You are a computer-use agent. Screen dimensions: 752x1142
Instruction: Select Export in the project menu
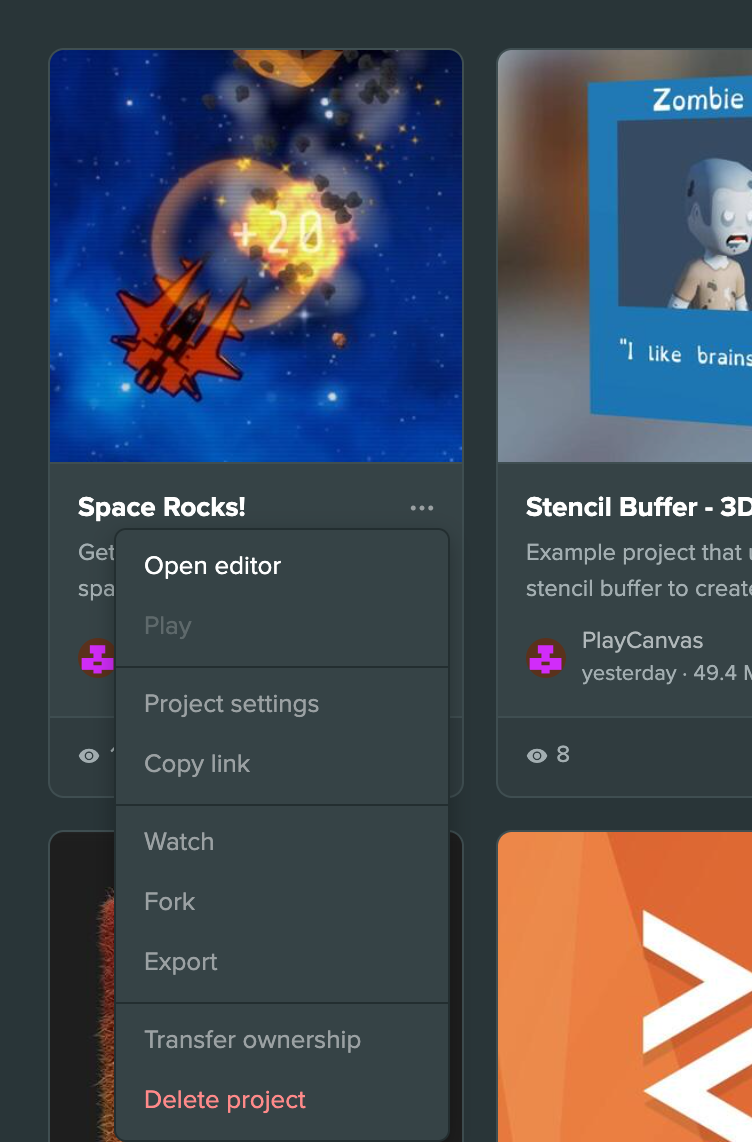coord(282,961)
